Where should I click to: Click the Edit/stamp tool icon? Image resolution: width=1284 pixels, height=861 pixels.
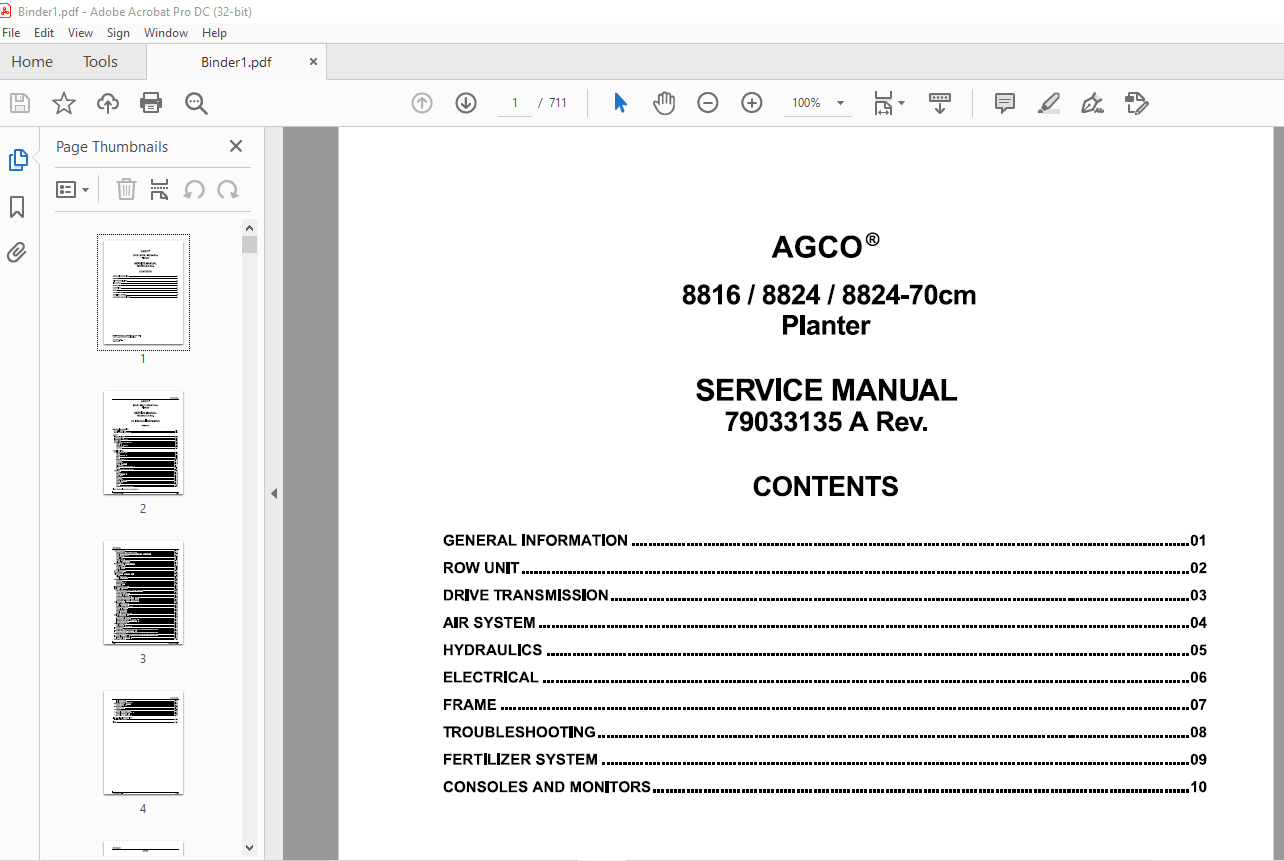click(x=1137, y=103)
